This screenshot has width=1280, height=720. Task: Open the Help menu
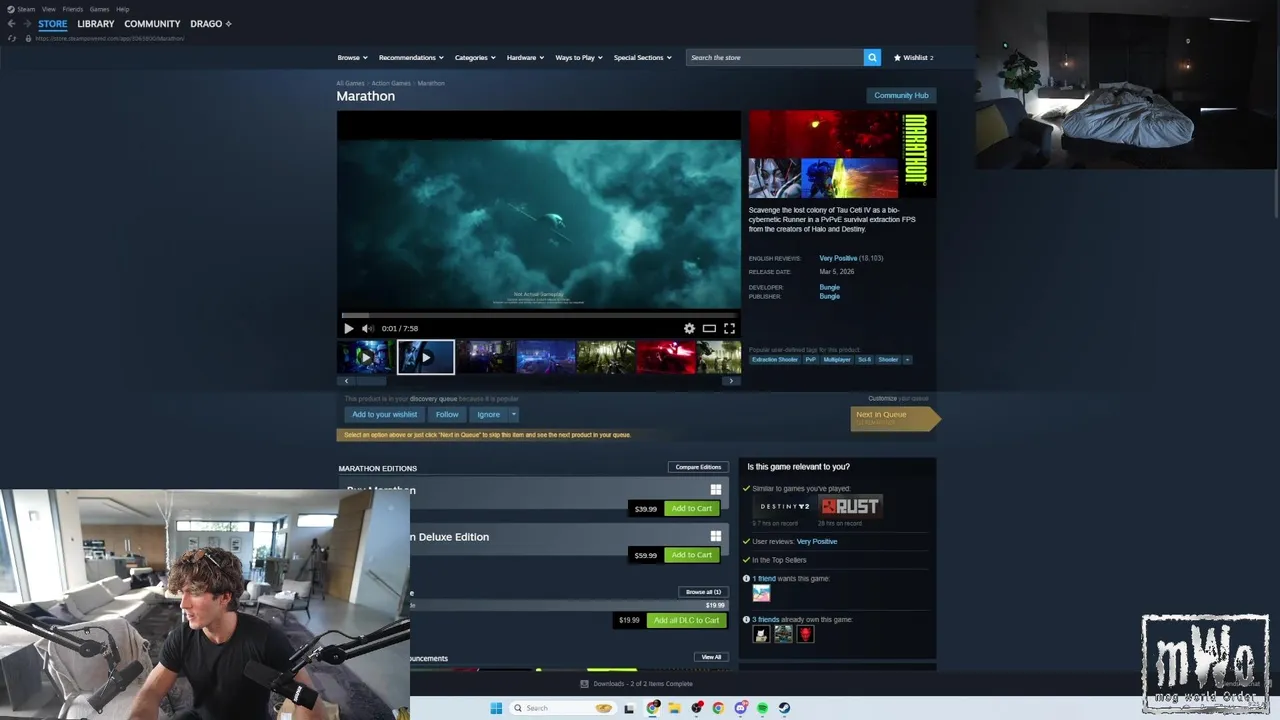coord(122,9)
